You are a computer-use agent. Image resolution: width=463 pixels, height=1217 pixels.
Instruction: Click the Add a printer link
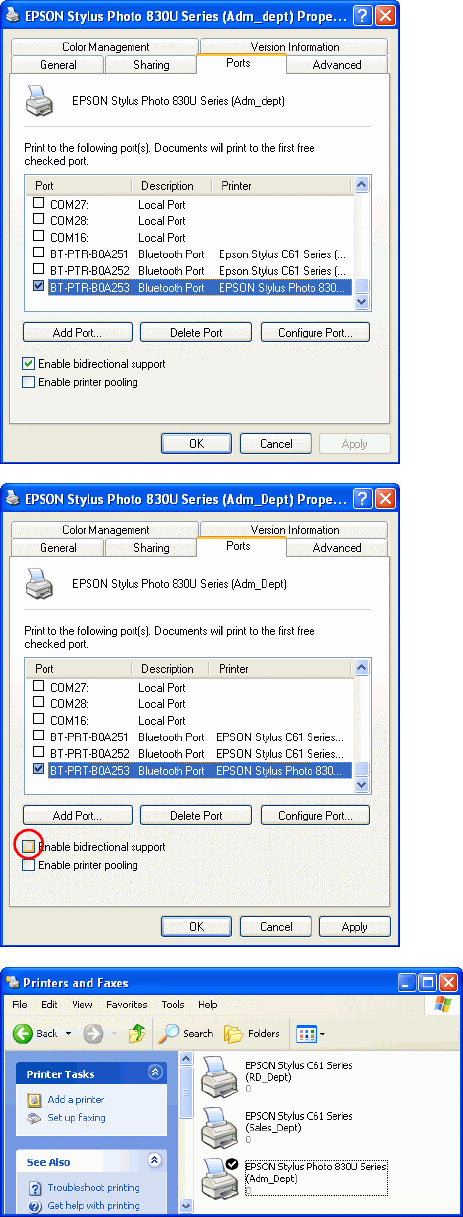click(75, 1100)
